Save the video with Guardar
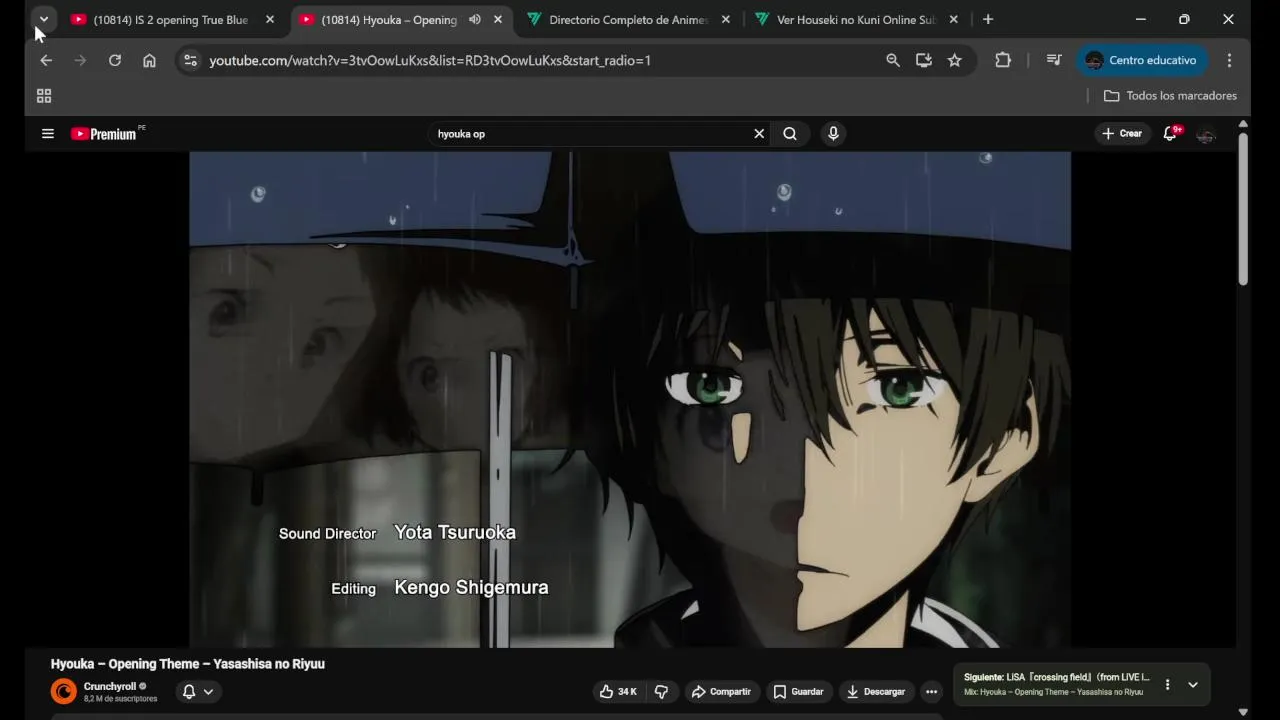Image resolution: width=1280 pixels, height=720 pixels. pos(798,691)
